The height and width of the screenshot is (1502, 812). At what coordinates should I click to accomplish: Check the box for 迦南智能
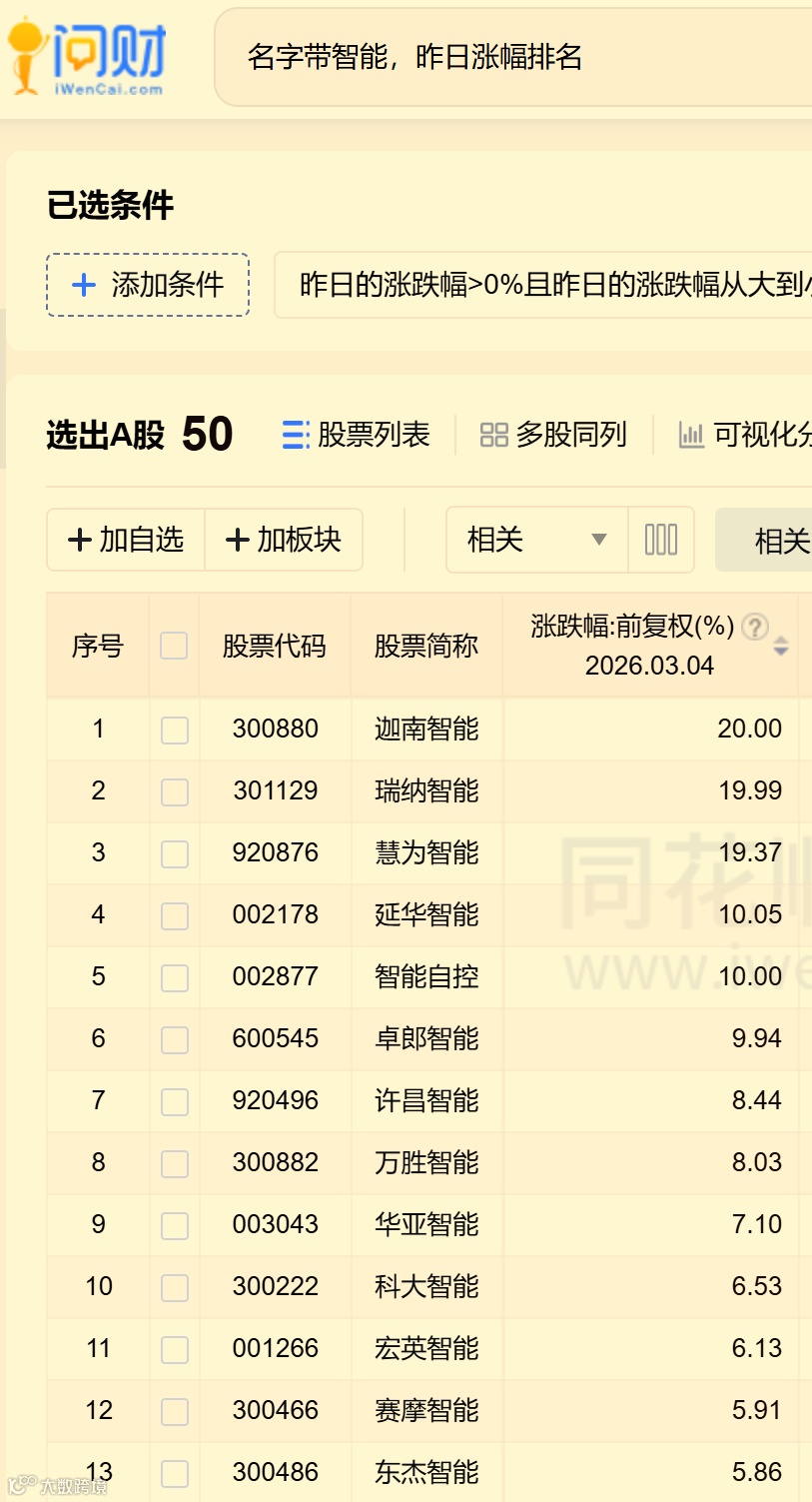(175, 731)
